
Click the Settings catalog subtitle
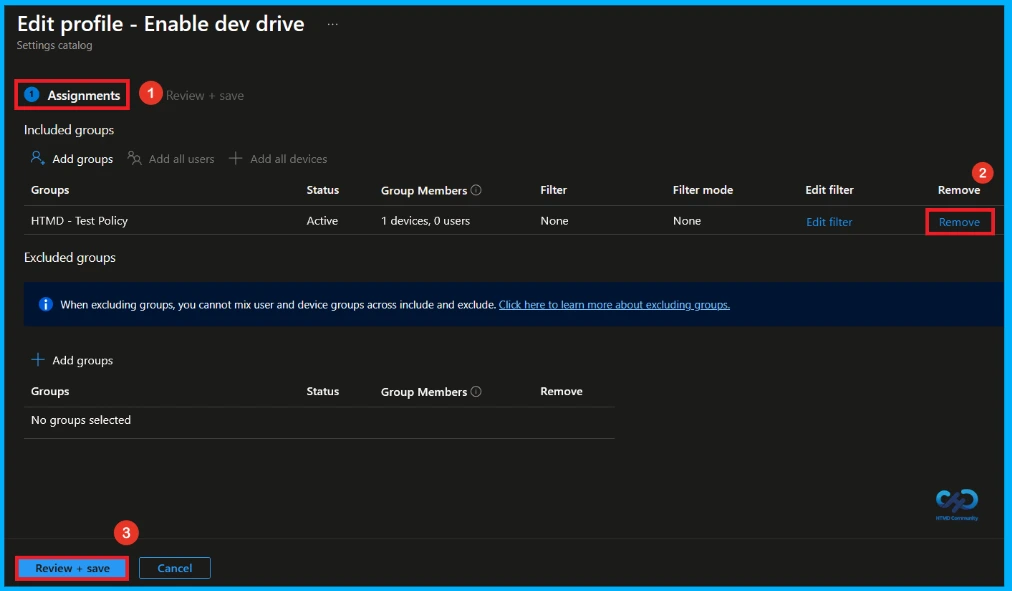[x=54, y=45]
